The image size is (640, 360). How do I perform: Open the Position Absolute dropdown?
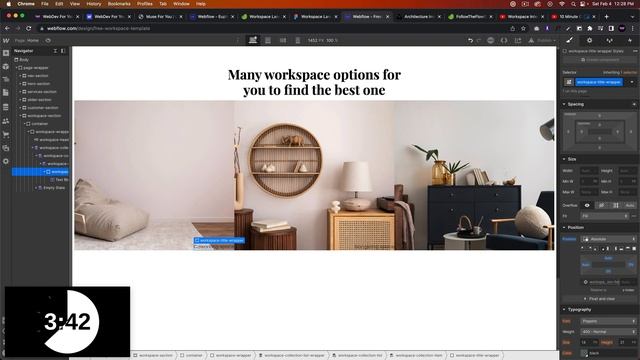609,239
